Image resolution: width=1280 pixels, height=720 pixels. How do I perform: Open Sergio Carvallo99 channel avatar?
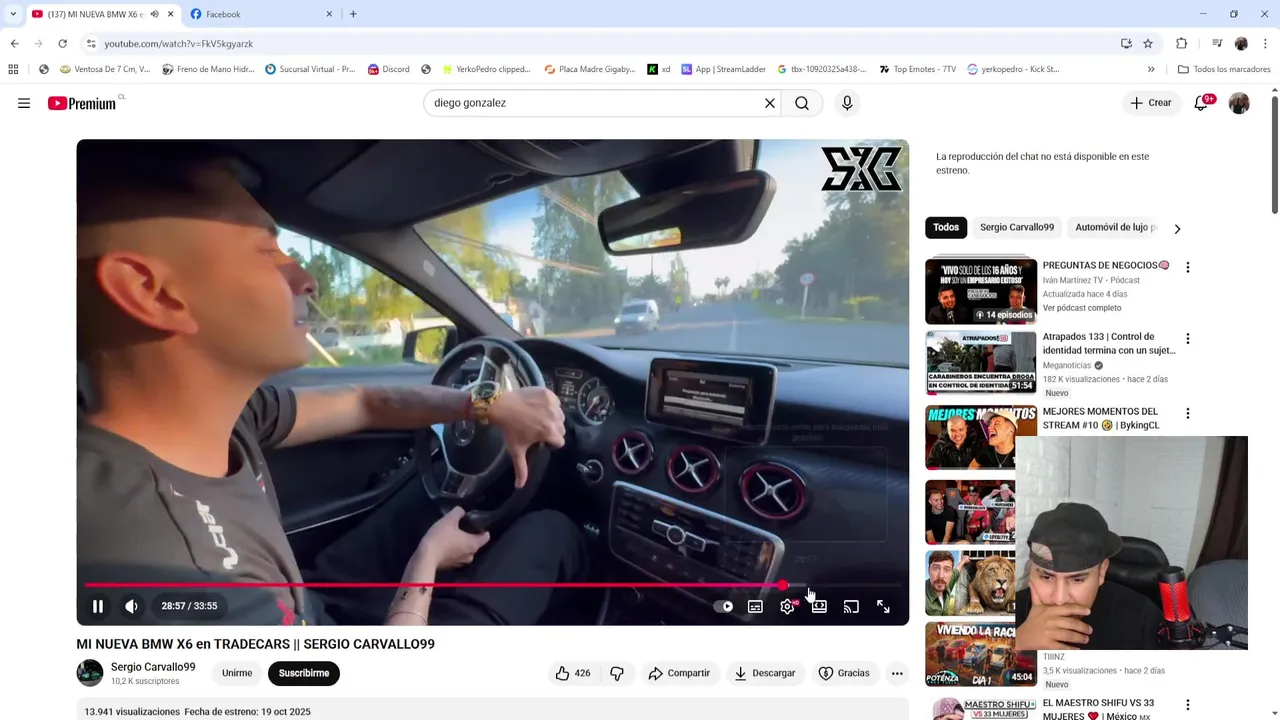coord(90,673)
